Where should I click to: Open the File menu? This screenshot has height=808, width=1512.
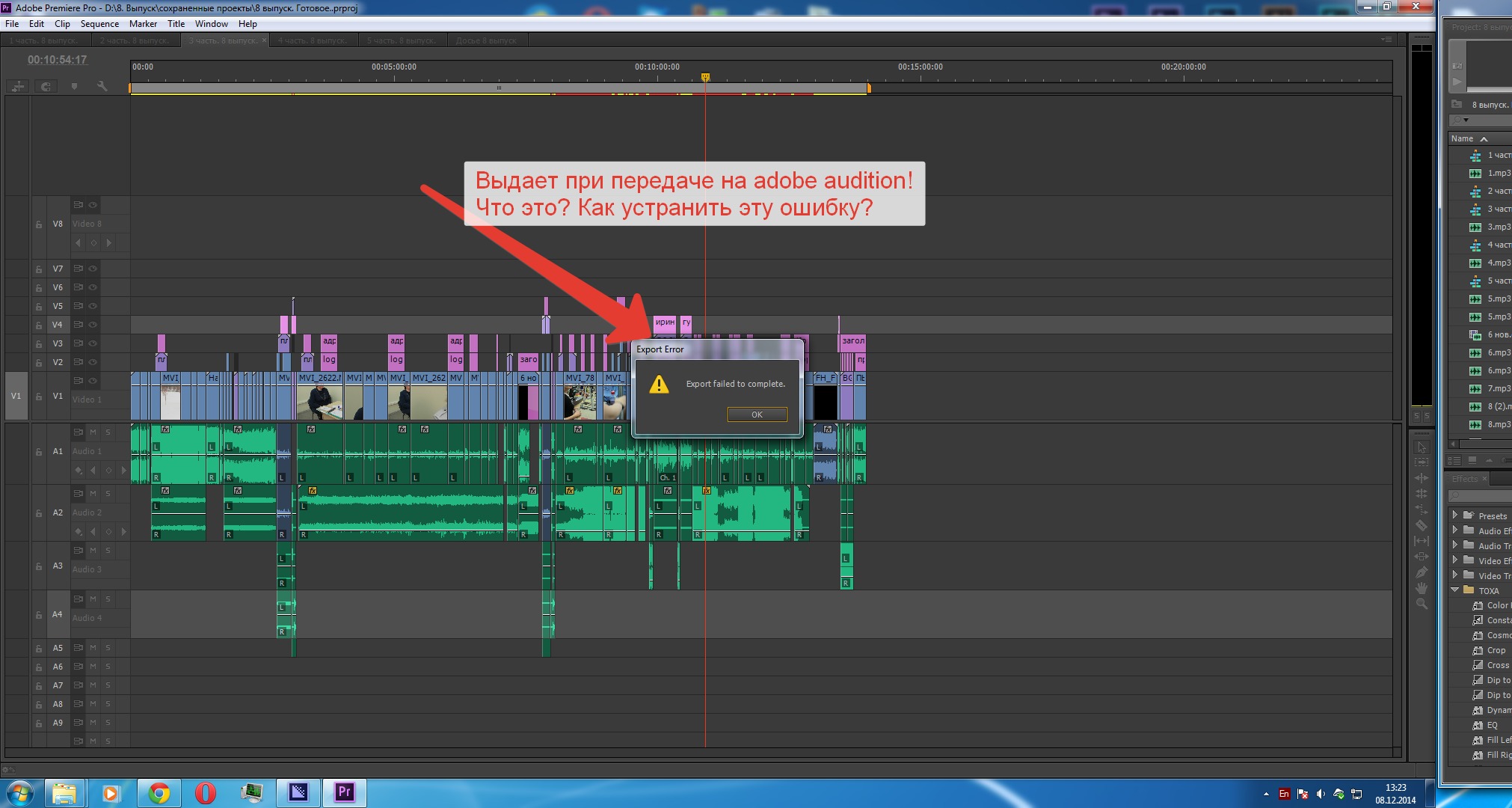point(12,24)
